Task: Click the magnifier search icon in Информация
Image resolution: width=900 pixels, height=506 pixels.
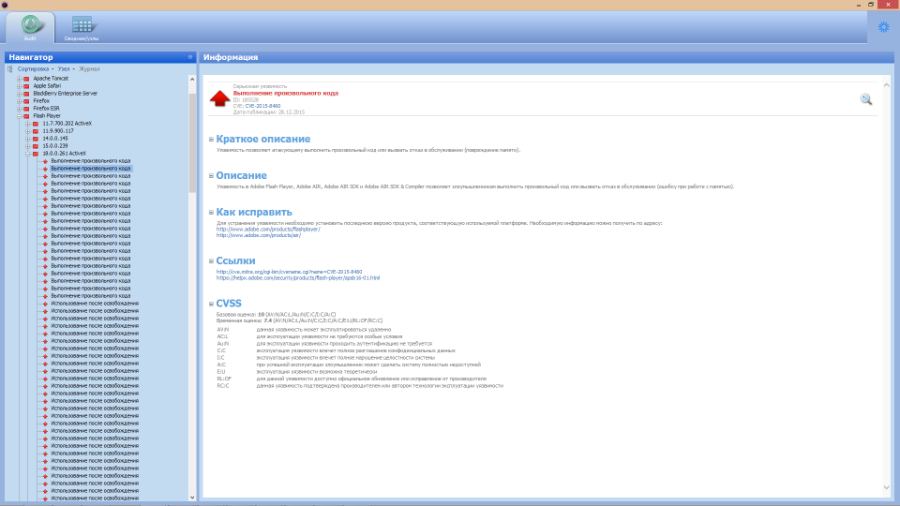Action: pyautogui.click(x=866, y=100)
